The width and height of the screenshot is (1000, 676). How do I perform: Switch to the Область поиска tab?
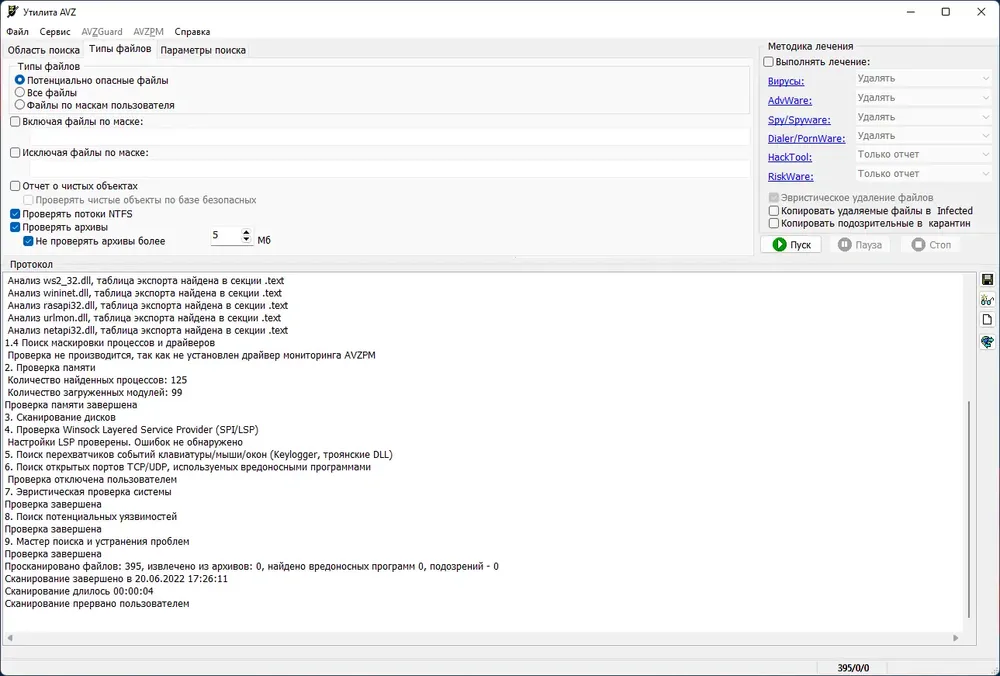(x=43, y=50)
